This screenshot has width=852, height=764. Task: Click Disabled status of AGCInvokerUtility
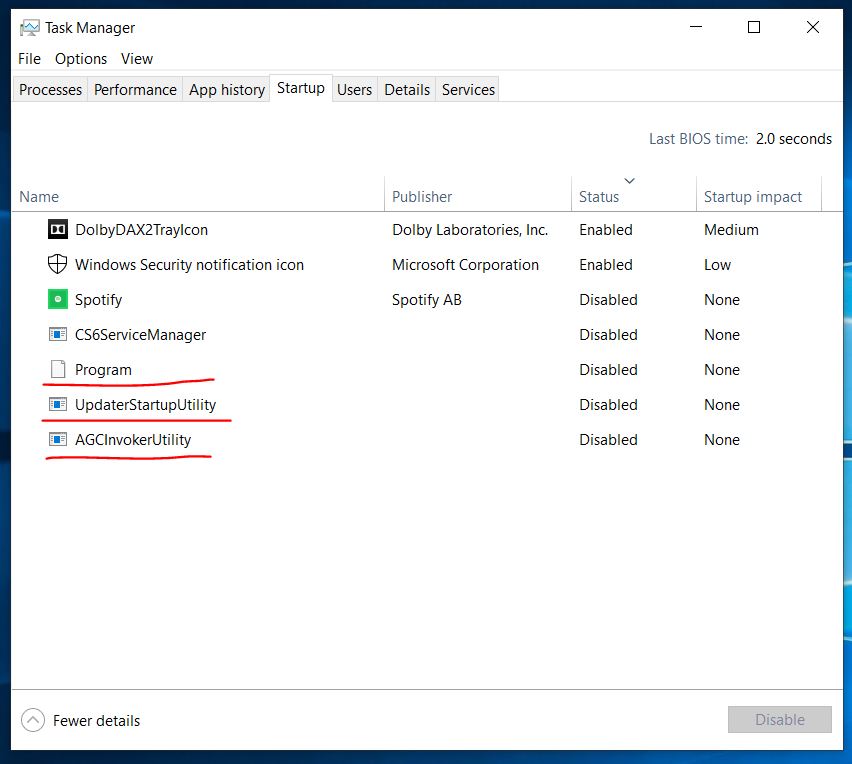click(x=608, y=440)
